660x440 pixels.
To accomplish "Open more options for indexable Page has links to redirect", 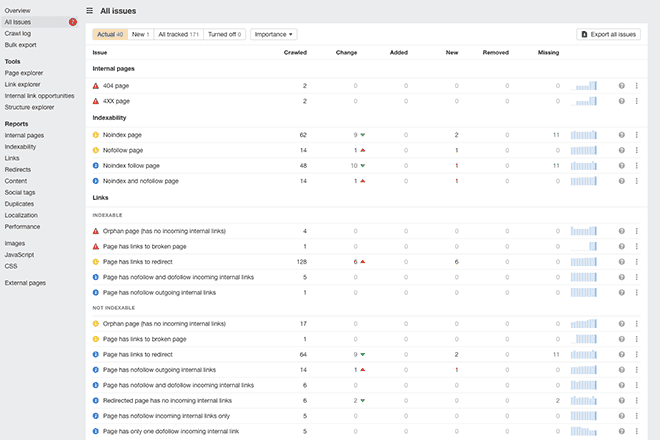I will click(x=636, y=261).
